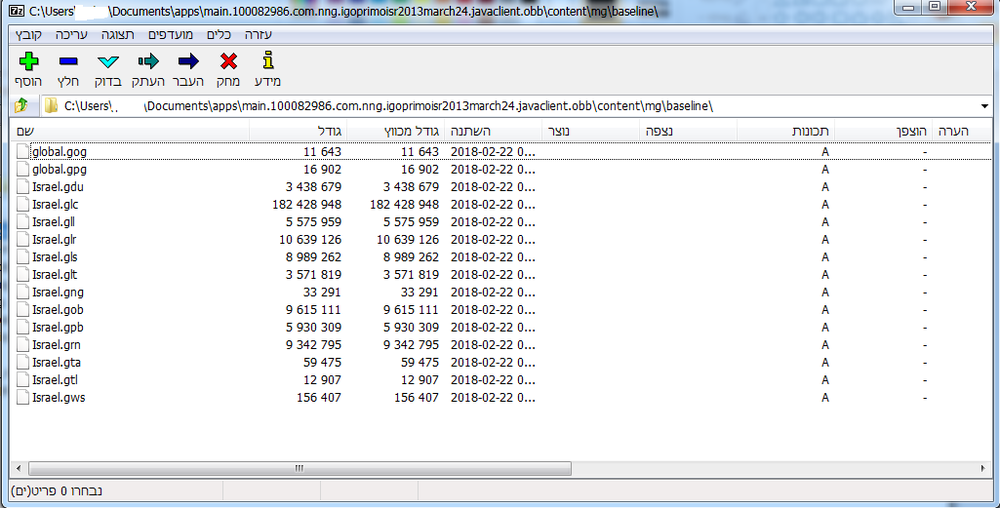The image size is (1000, 508).
Task: Click the horizontal scrollbar thumb
Action: [300, 468]
